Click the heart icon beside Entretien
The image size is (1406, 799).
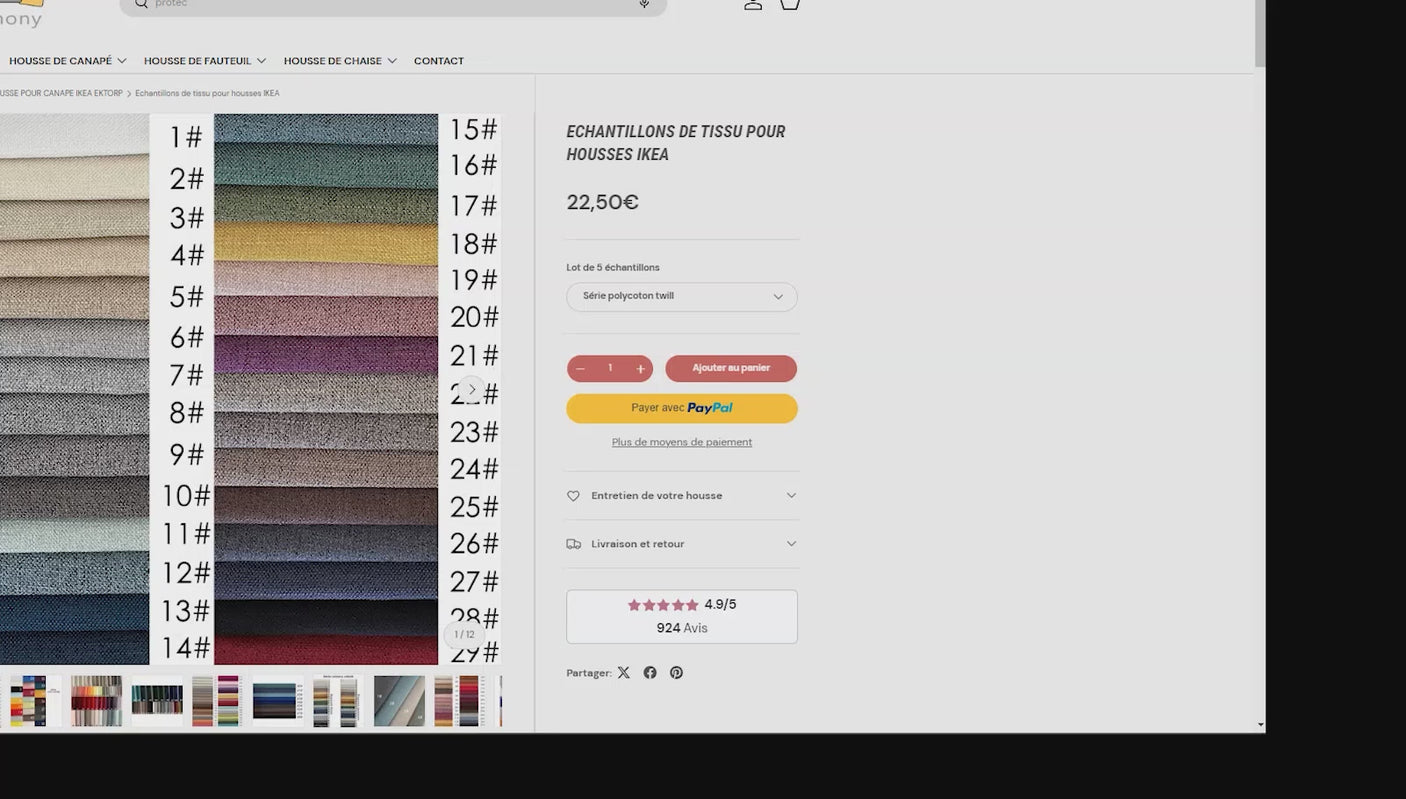(x=573, y=496)
